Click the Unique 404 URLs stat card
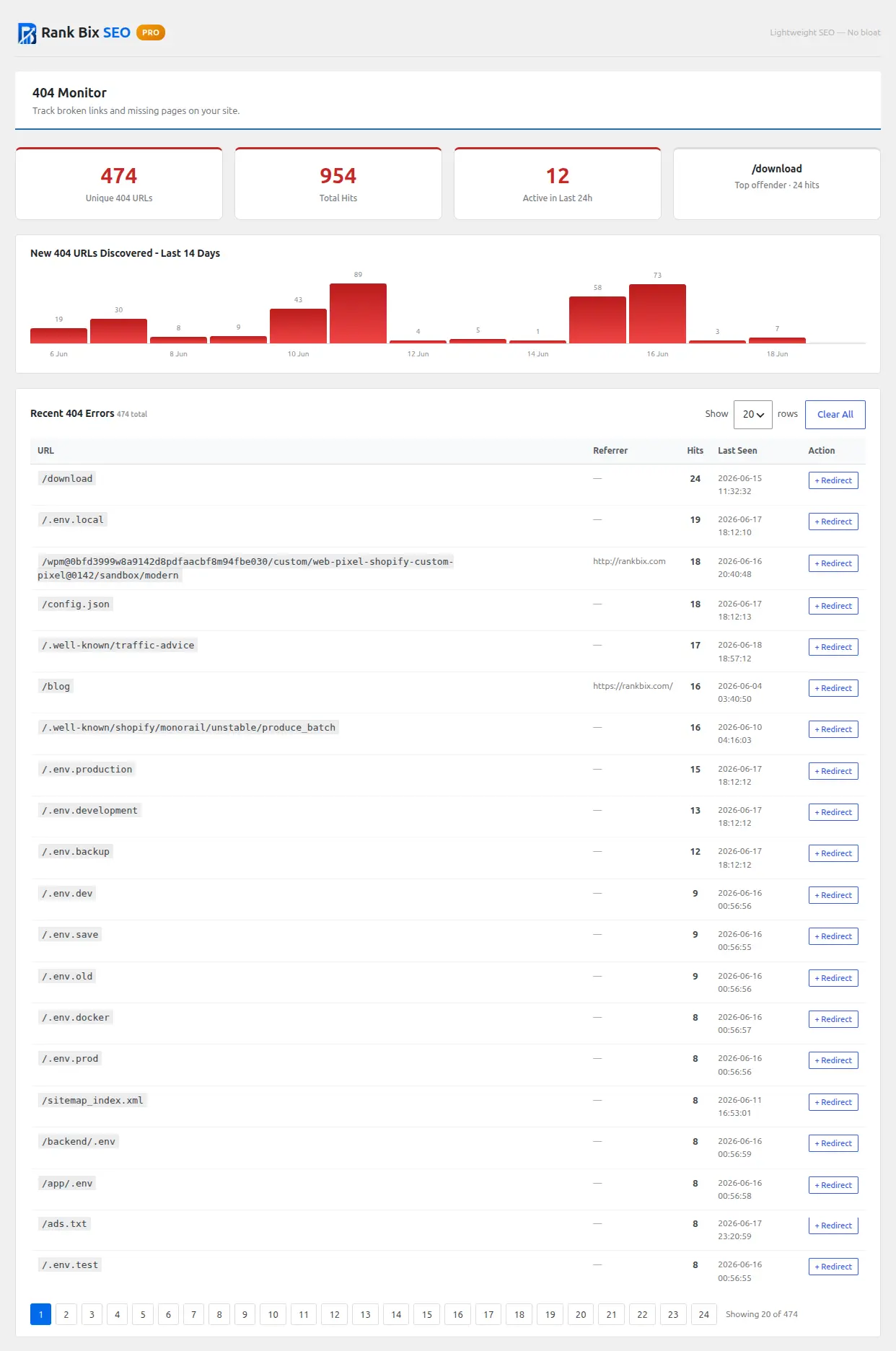 (x=119, y=184)
